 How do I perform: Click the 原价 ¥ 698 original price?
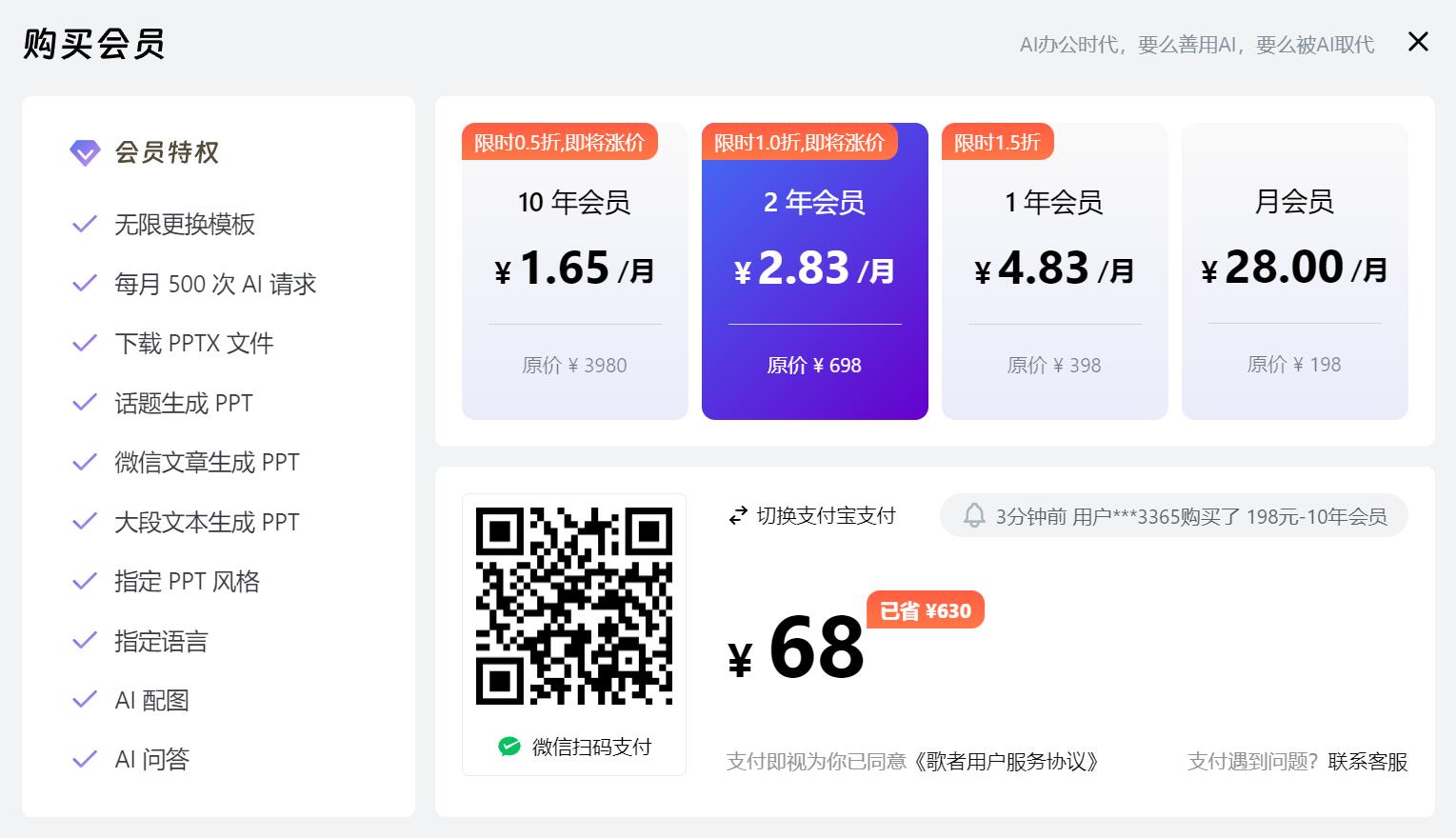814,366
